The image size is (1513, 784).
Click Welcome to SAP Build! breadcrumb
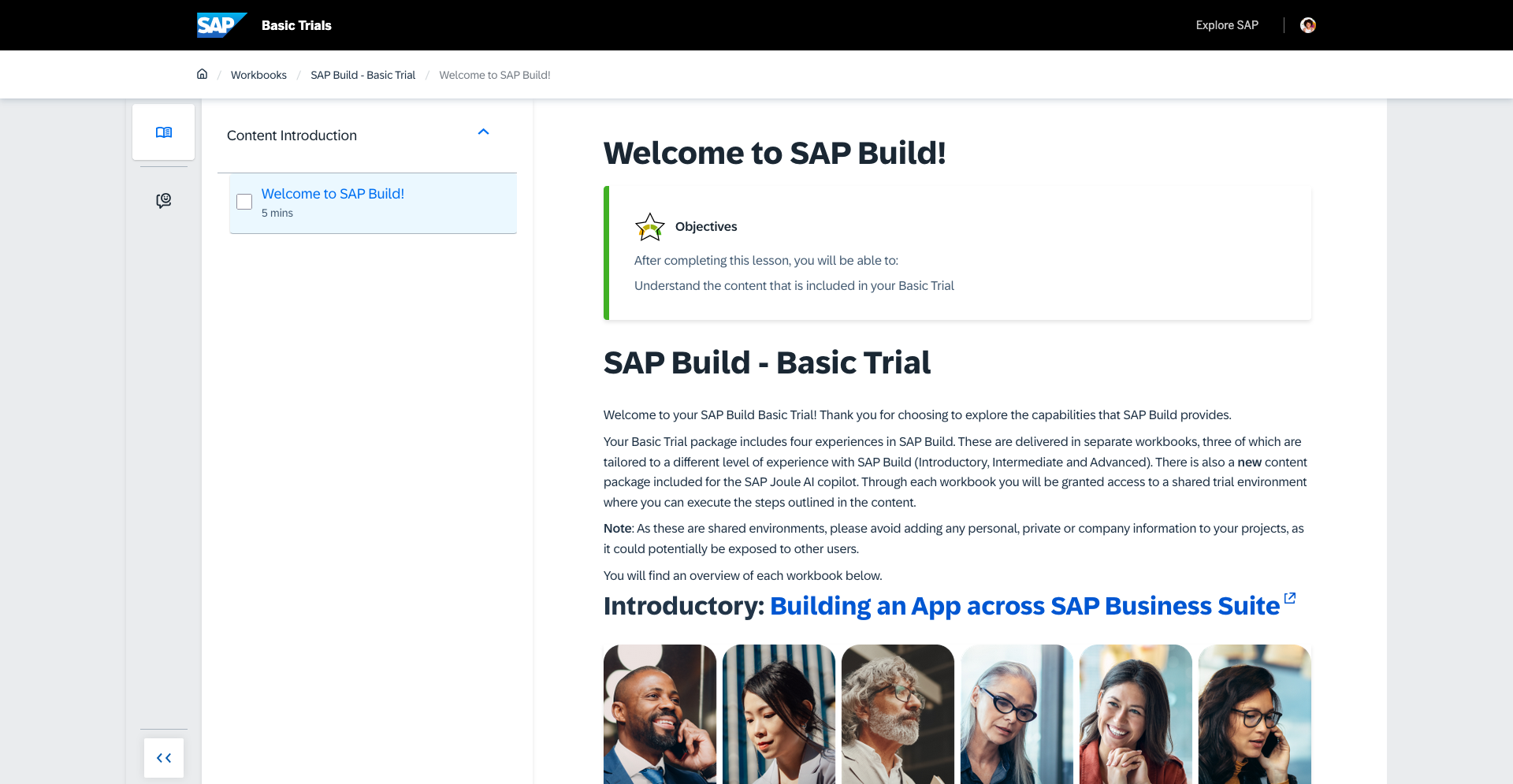point(495,75)
